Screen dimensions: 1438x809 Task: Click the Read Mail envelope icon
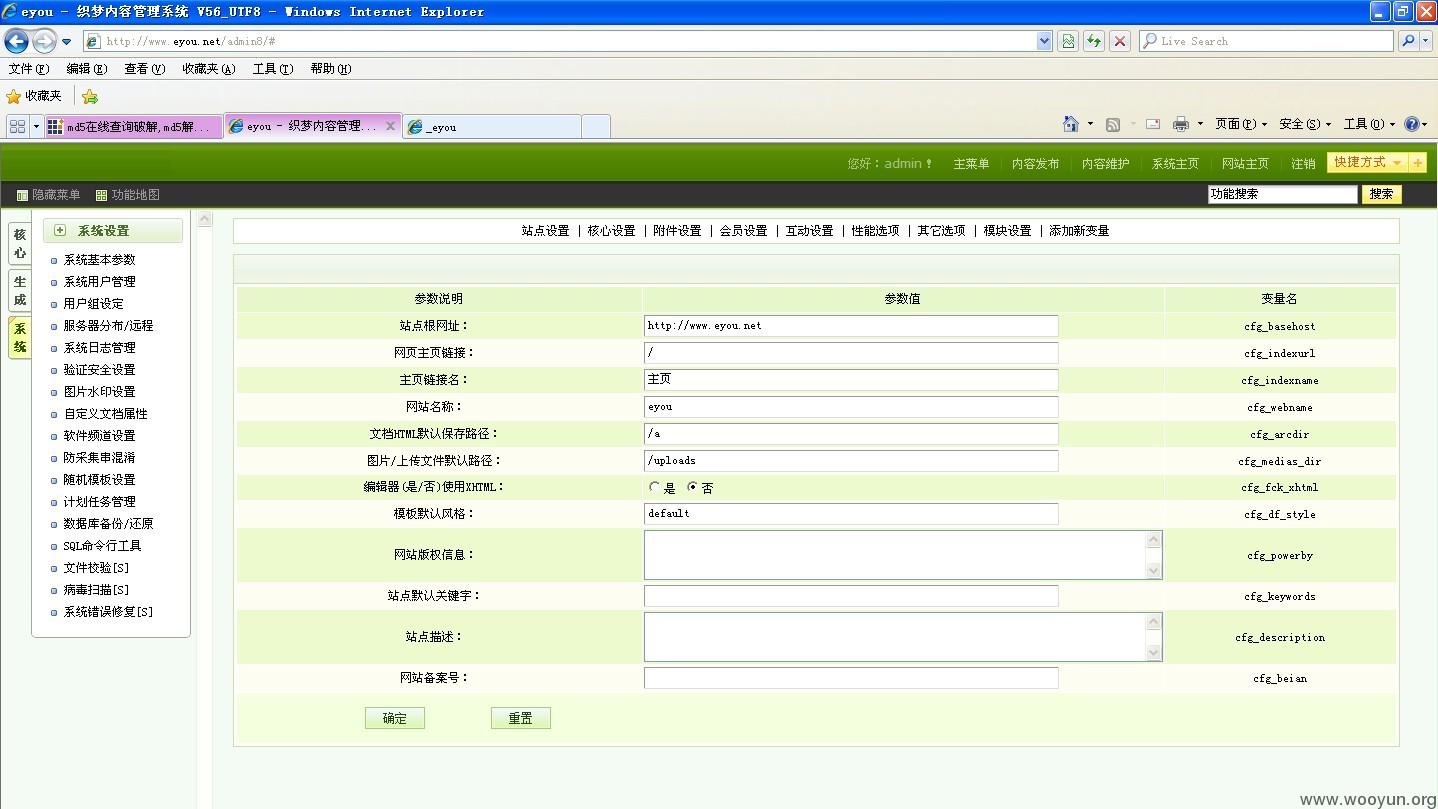(1153, 124)
